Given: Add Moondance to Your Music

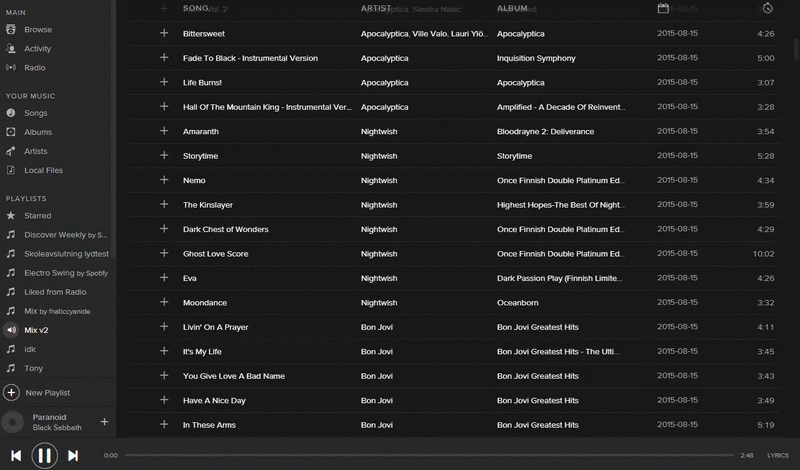Looking at the screenshot, I should [x=164, y=303].
